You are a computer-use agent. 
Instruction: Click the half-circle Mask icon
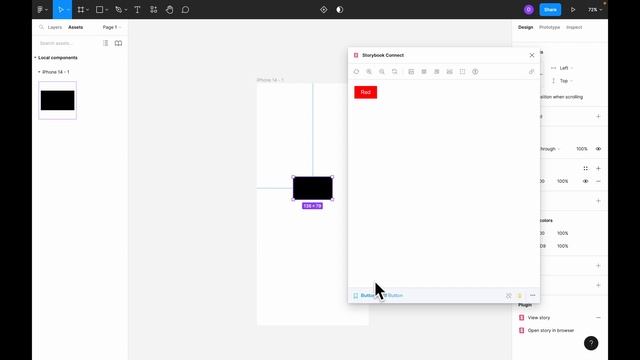(x=340, y=9)
